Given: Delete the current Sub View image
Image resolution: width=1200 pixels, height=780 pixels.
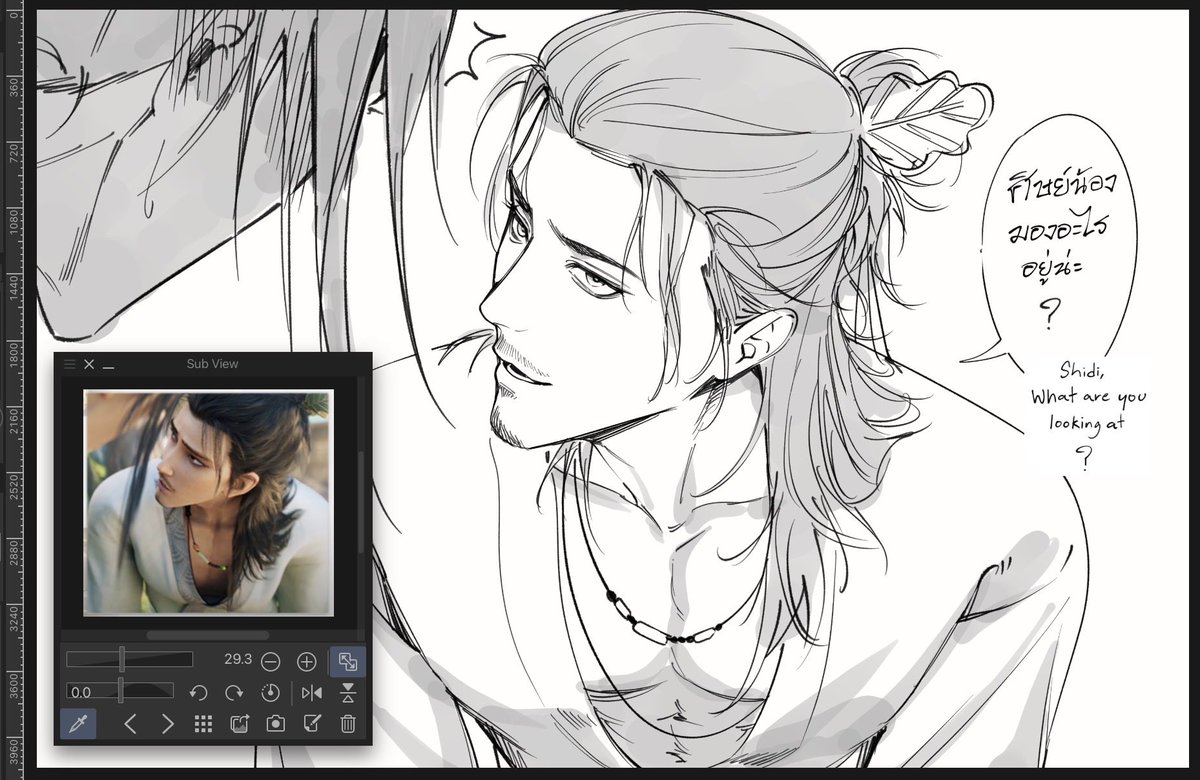Looking at the screenshot, I should coord(348,724).
